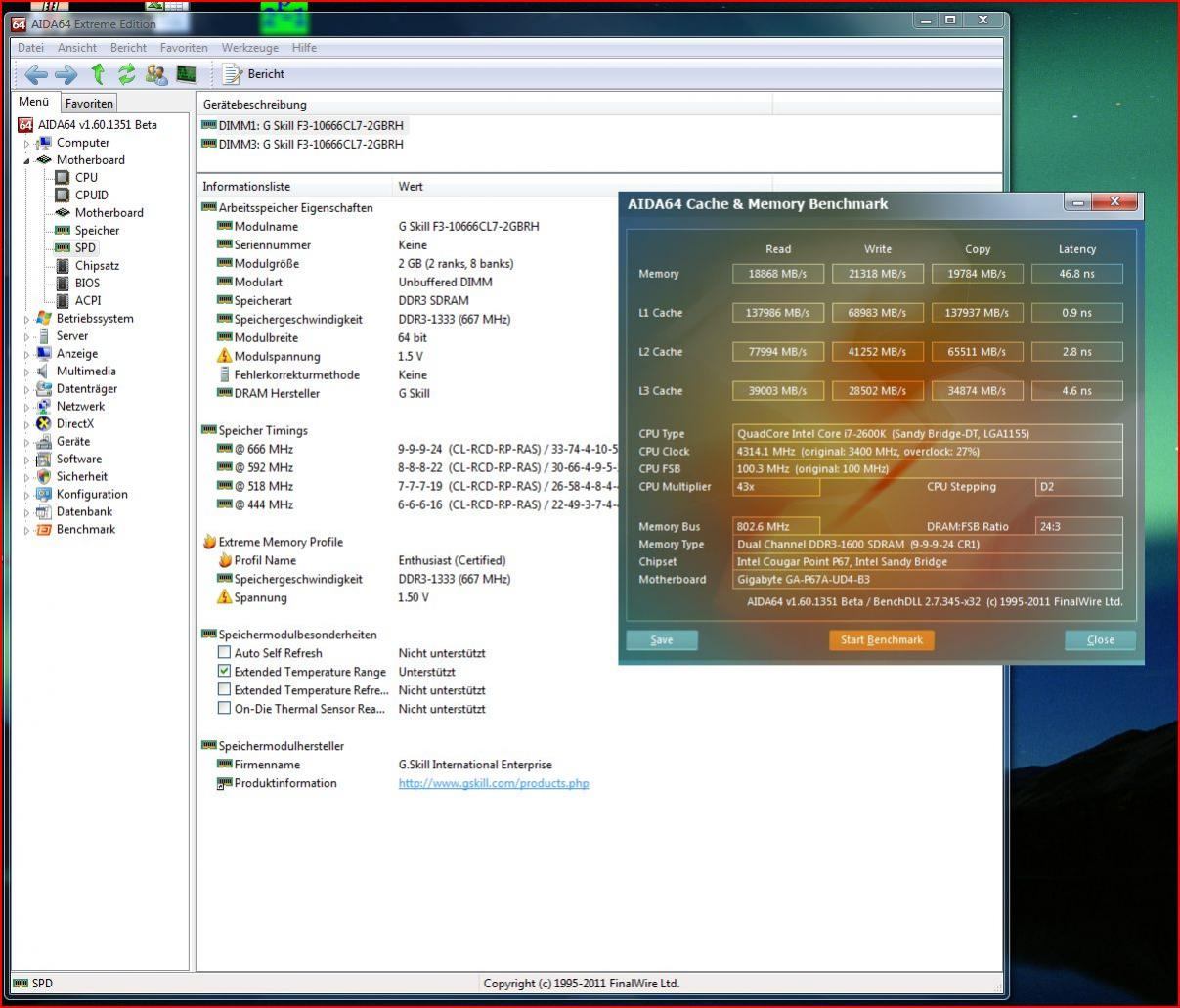Open the Favoriten menu
Viewport: 1180px width, 1008px height.
tap(184, 48)
